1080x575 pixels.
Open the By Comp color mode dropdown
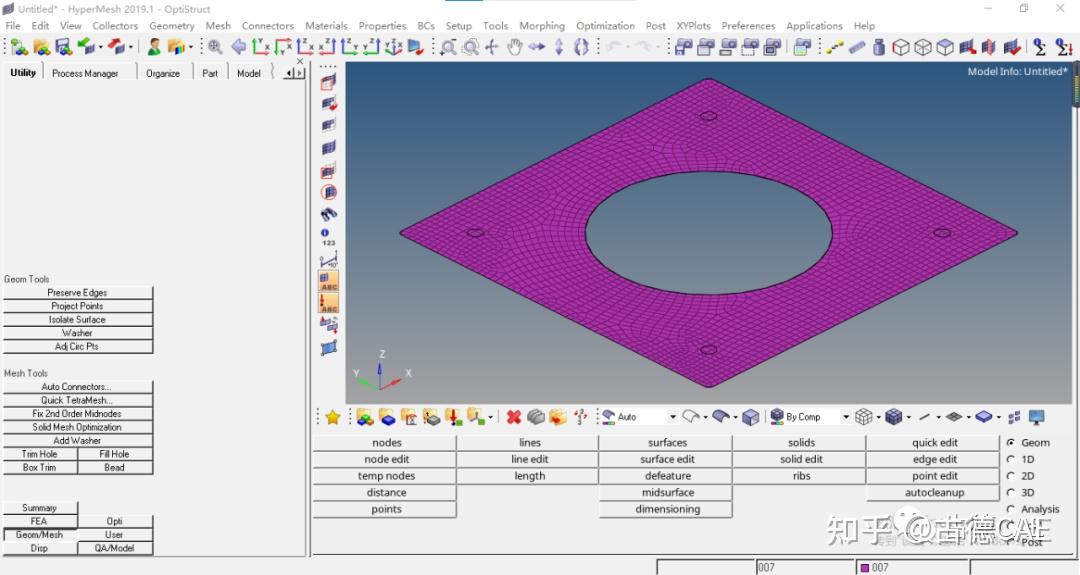(846, 417)
